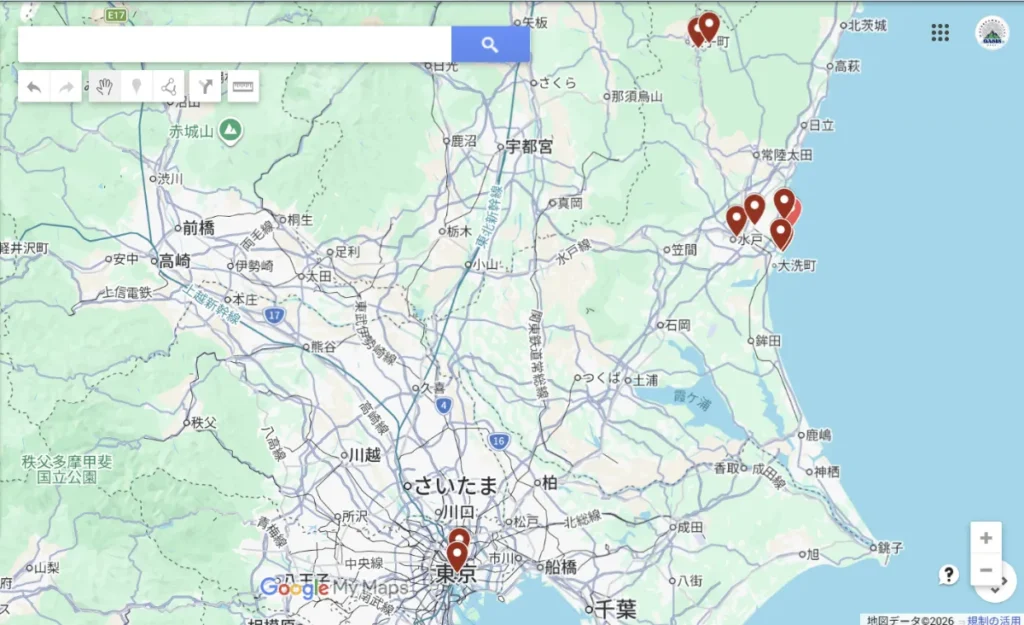Image resolution: width=1024 pixels, height=625 pixels.
Task: Click the undo arrow
Action: 32,86
